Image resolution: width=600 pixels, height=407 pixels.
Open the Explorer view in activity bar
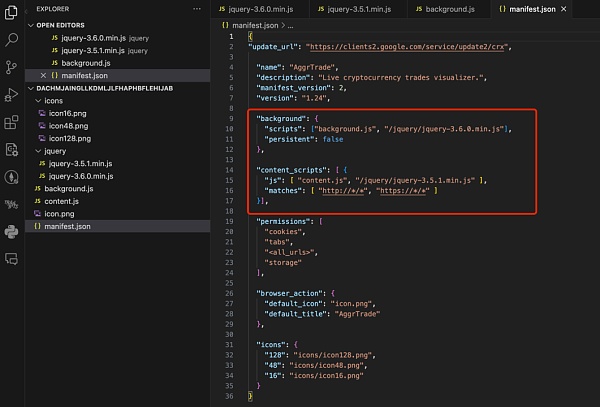pos(12,14)
